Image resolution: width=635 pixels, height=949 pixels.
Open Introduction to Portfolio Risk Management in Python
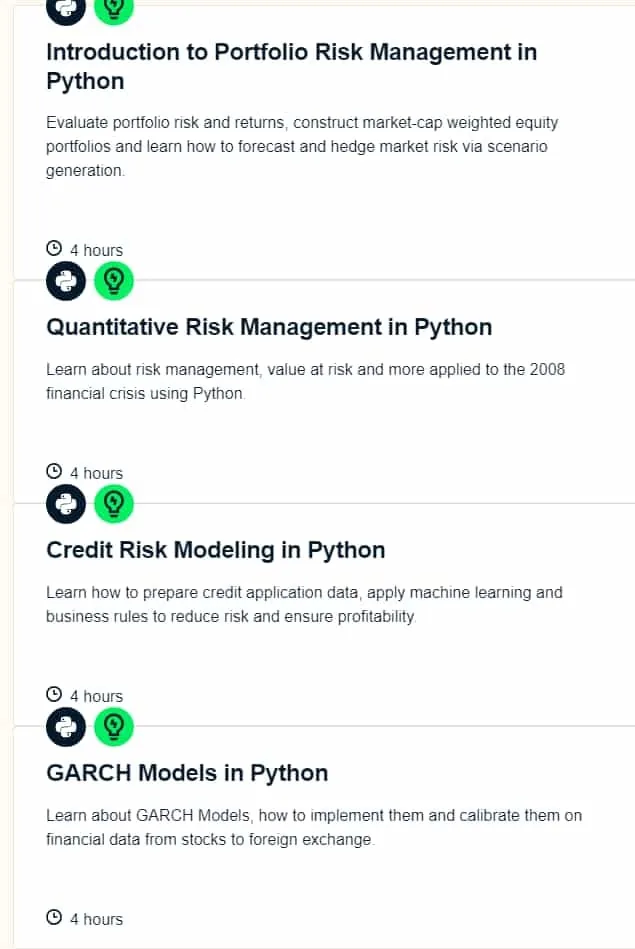[291, 67]
